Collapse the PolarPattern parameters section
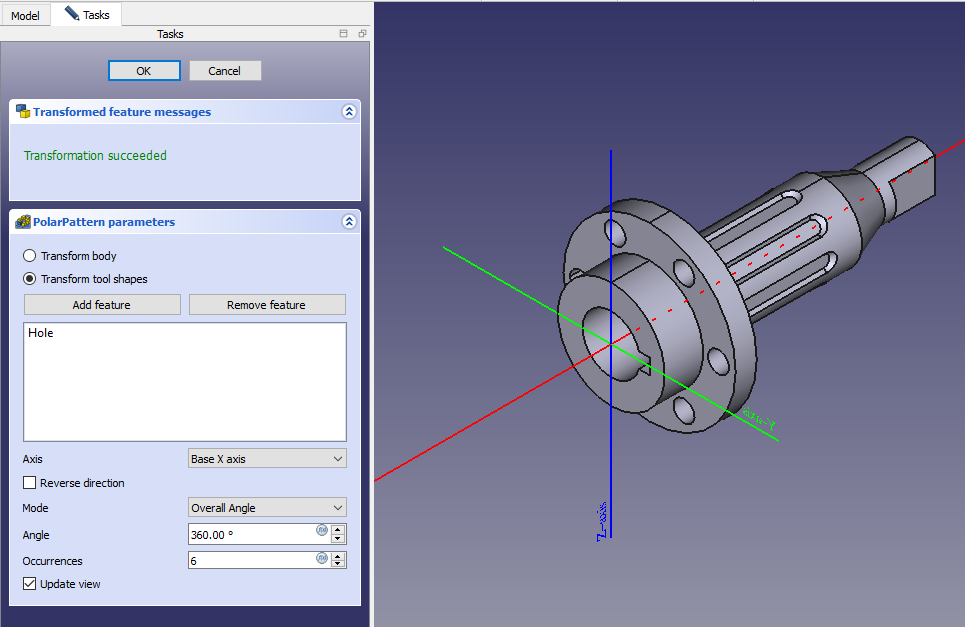This screenshot has width=965, height=627. 348,222
